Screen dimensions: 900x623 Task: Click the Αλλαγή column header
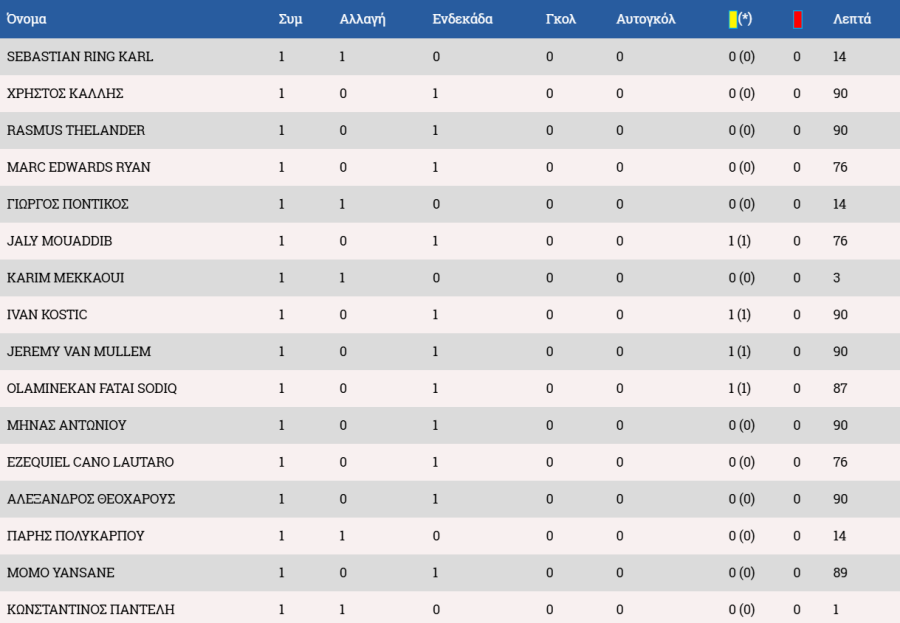(x=362, y=19)
